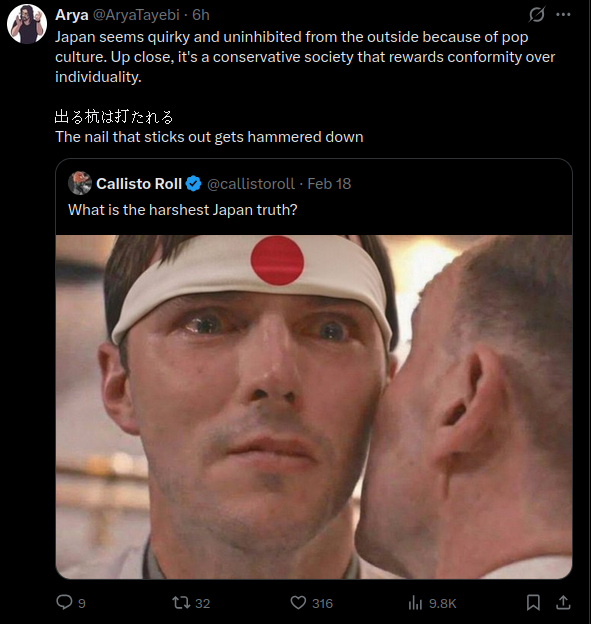Screen dimensions: 591x624
Task: Open Callisto Roll's small avatar
Action: click(x=80, y=183)
